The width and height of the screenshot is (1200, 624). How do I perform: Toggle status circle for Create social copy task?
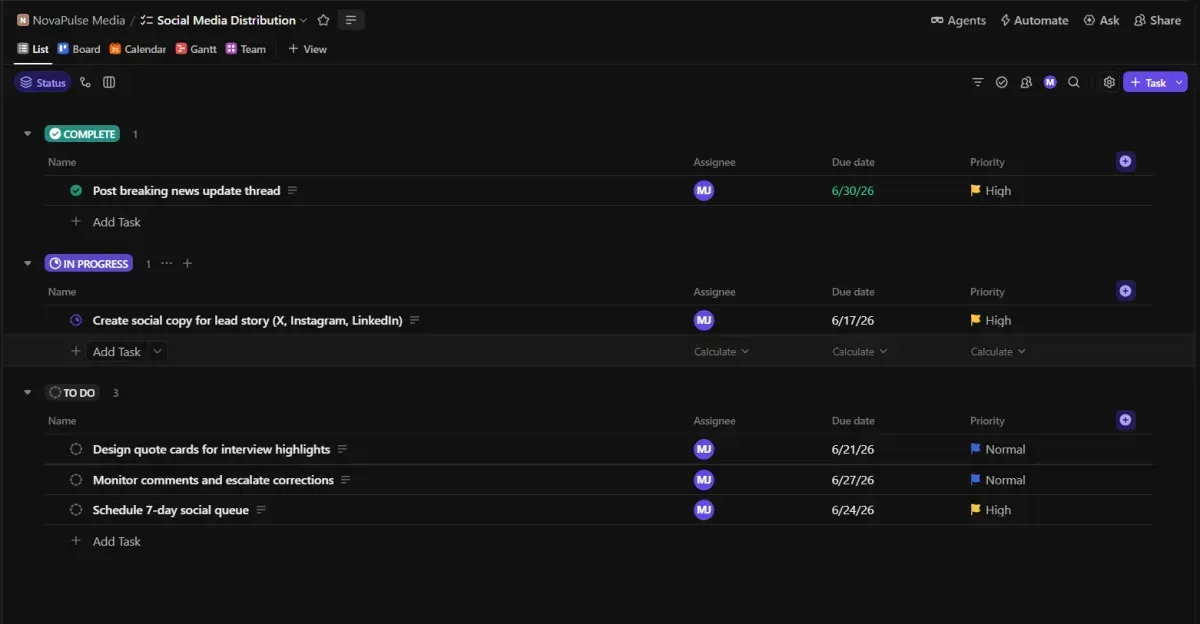coord(76,321)
